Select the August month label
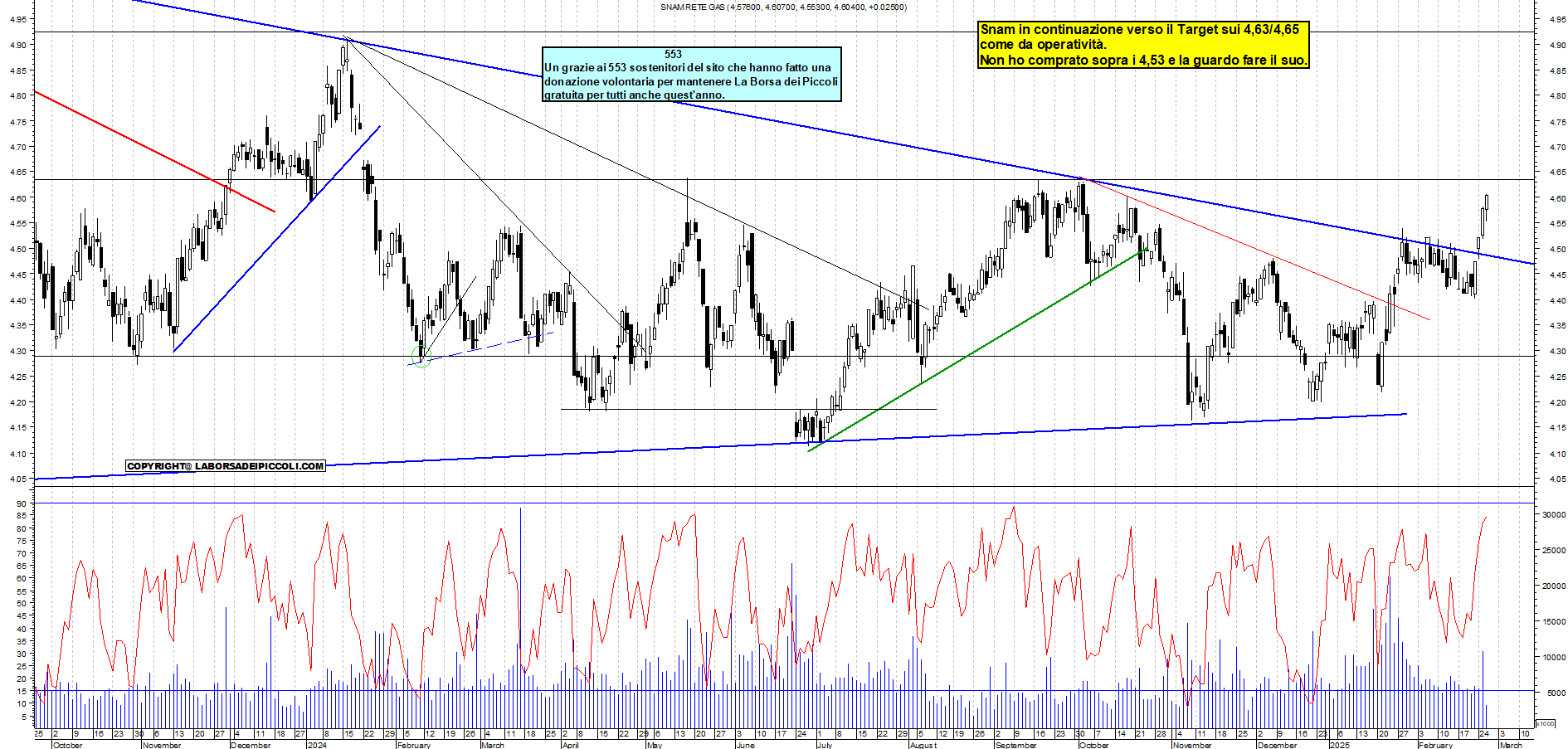 click(x=923, y=745)
